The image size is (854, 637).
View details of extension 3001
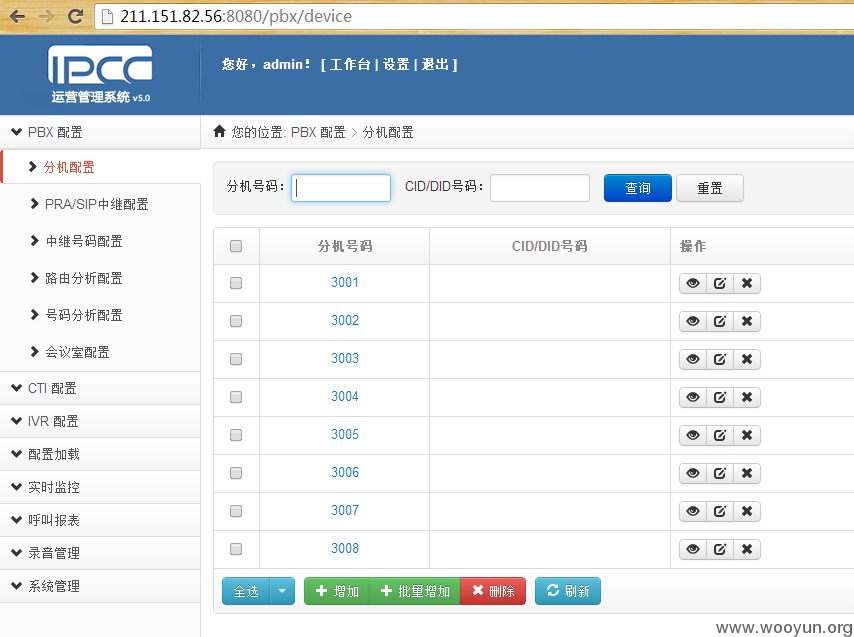point(693,283)
